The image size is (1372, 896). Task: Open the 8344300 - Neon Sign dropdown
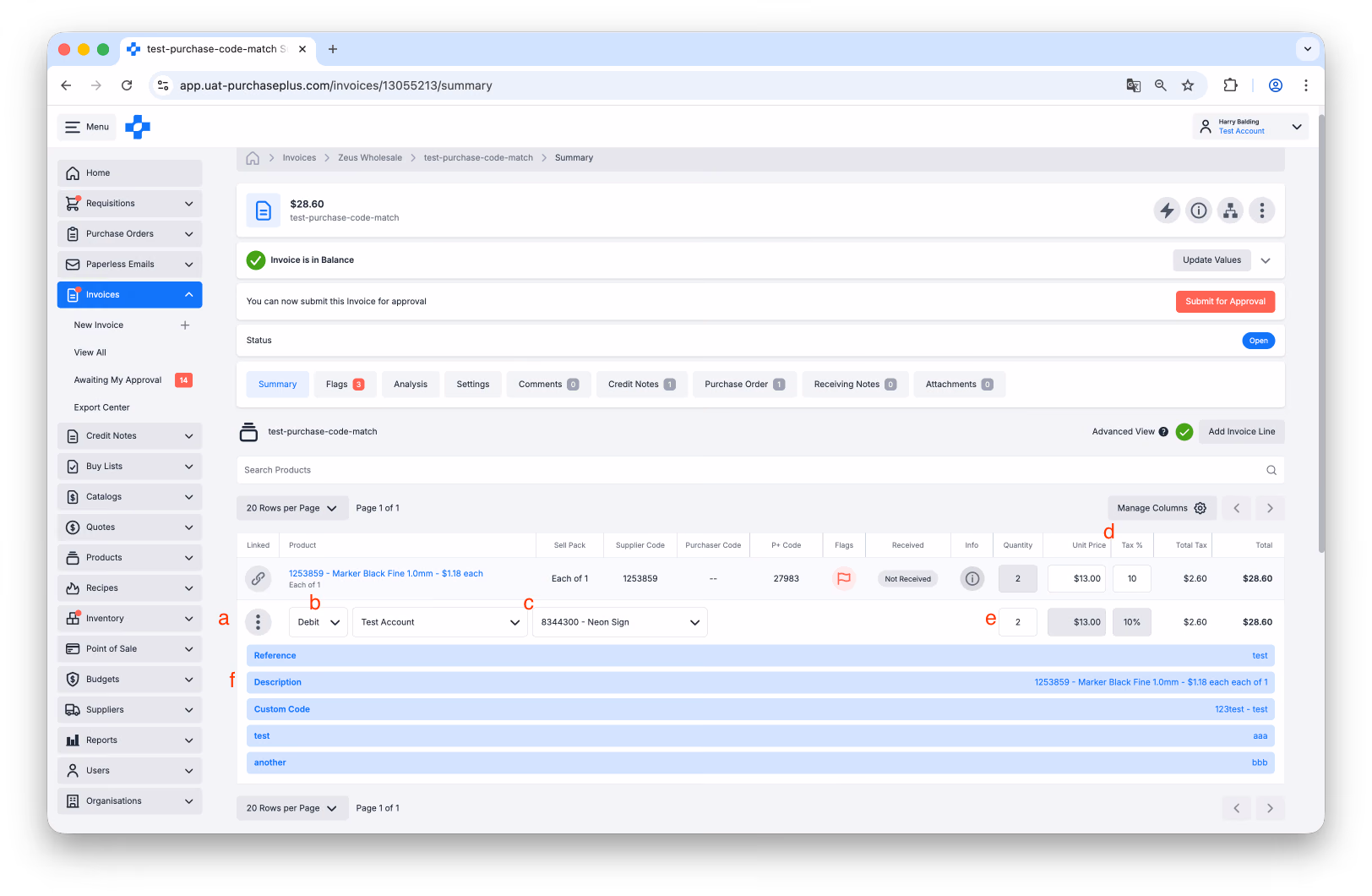(620, 622)
